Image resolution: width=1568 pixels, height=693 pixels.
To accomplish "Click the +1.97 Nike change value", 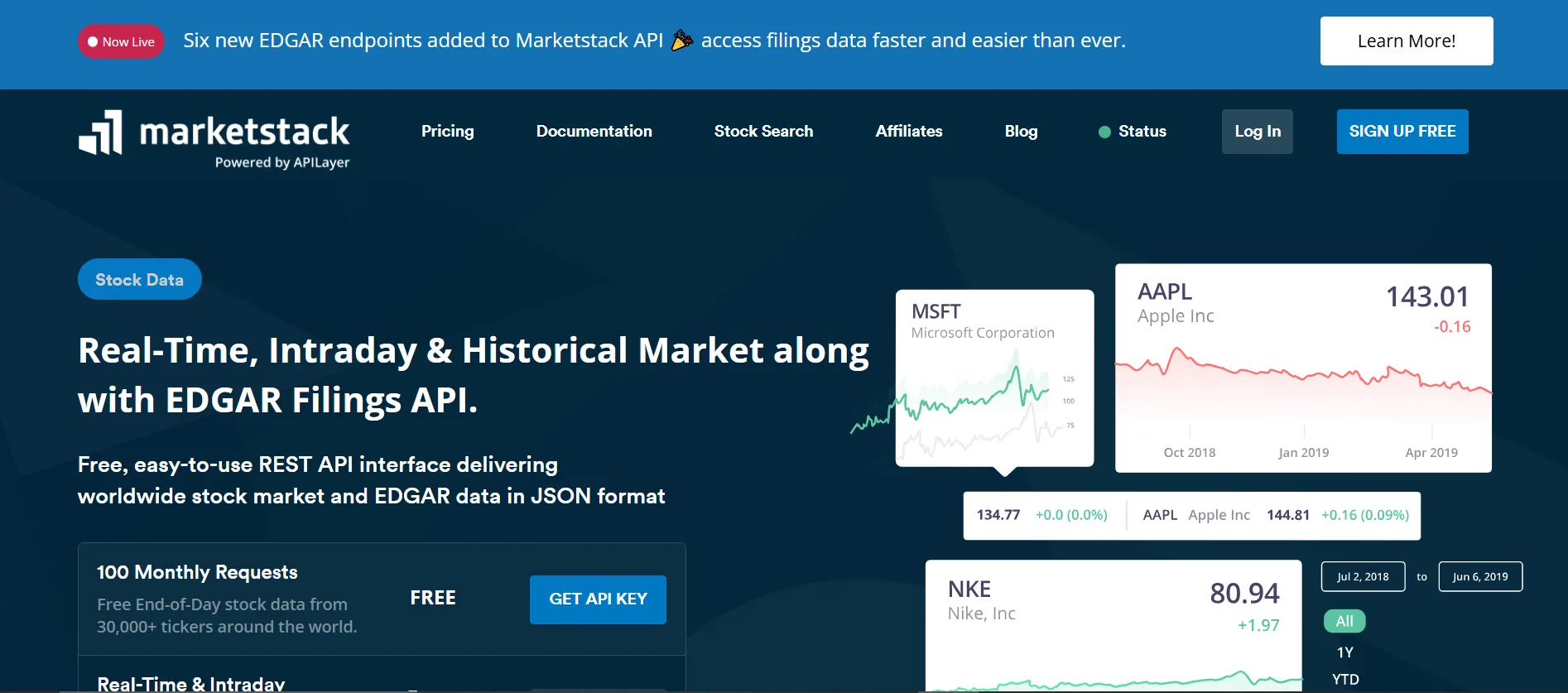I will pyautogui.click(x=1258, y=626).
